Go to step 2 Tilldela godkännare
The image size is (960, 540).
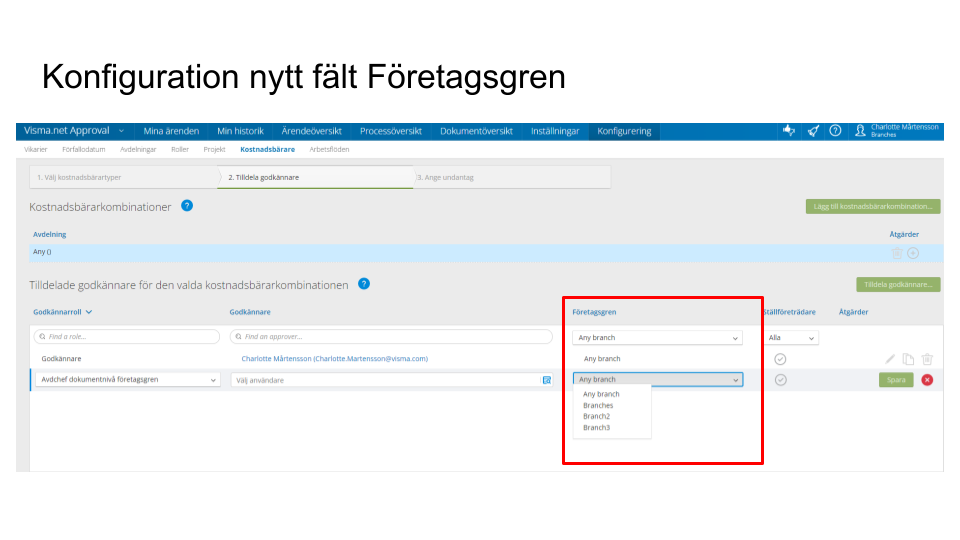[317, 178]
